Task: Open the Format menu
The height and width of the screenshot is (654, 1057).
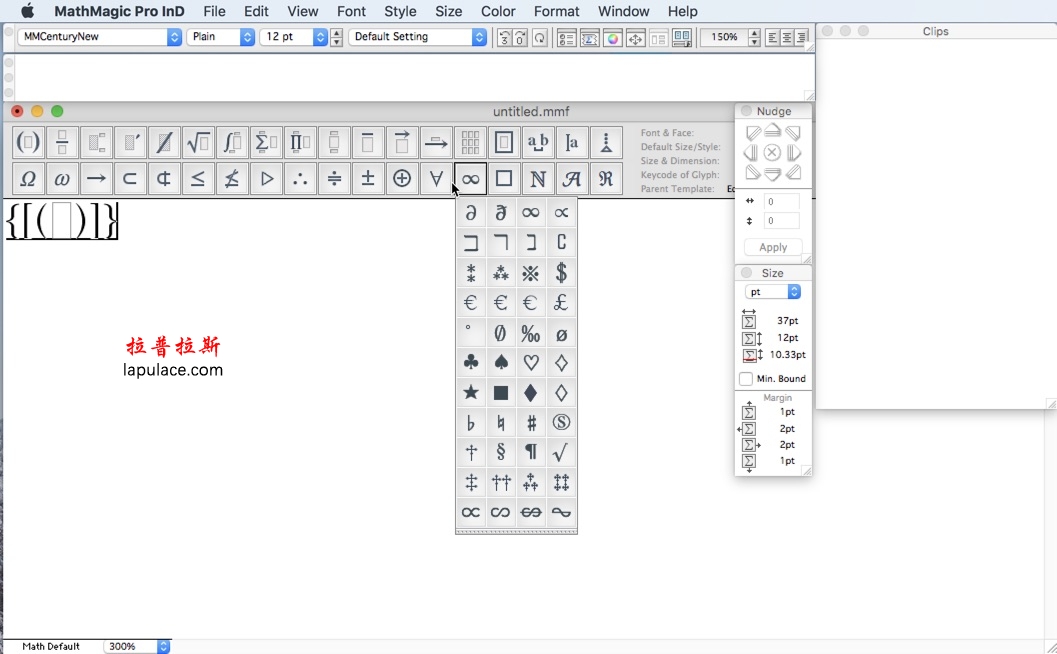Action: [x=557, y=11]
